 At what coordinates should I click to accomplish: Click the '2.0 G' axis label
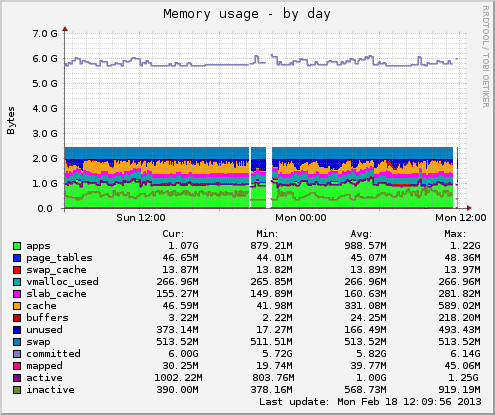point(45,159)
